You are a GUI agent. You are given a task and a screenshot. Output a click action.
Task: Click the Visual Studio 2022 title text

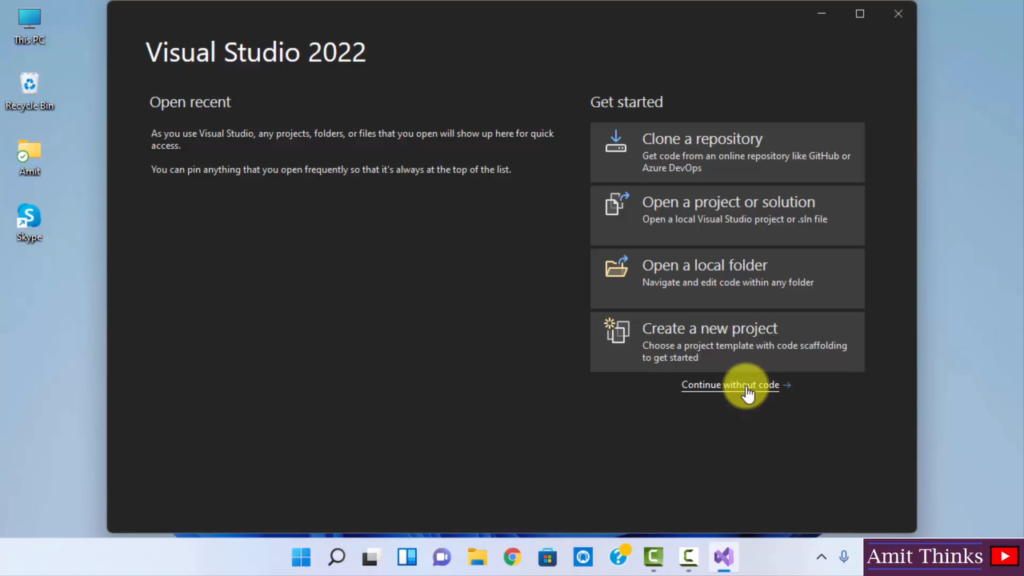pyautogui.click(x=255, y=52)
